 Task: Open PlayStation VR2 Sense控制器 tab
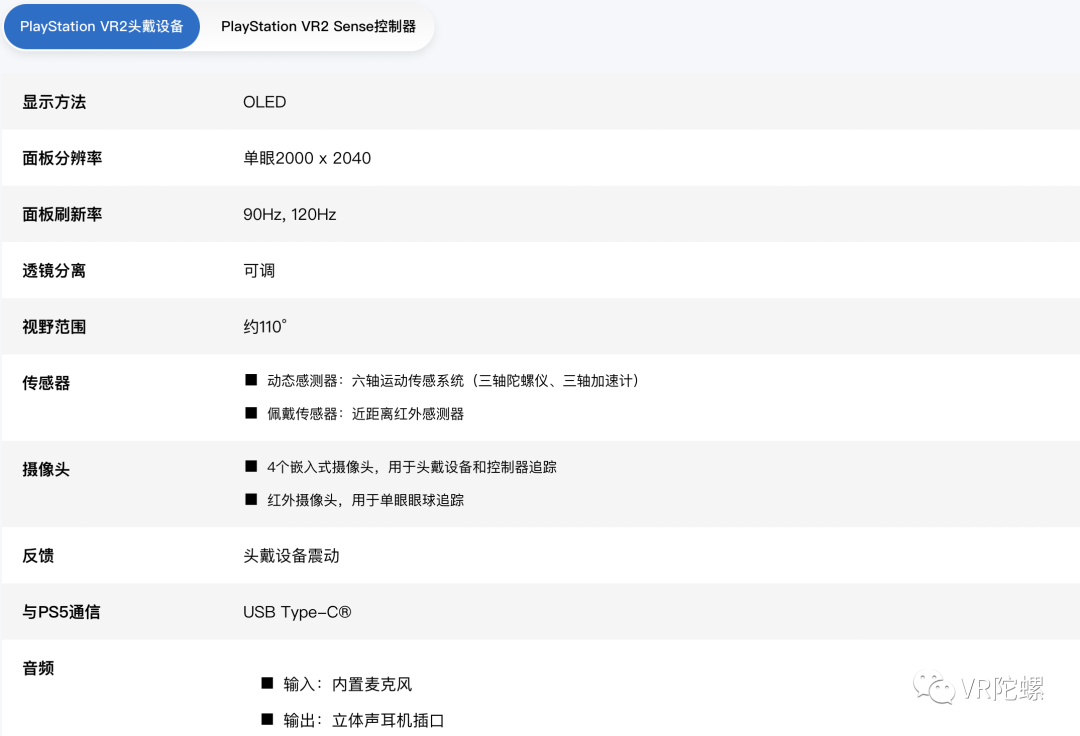point(318,26)
